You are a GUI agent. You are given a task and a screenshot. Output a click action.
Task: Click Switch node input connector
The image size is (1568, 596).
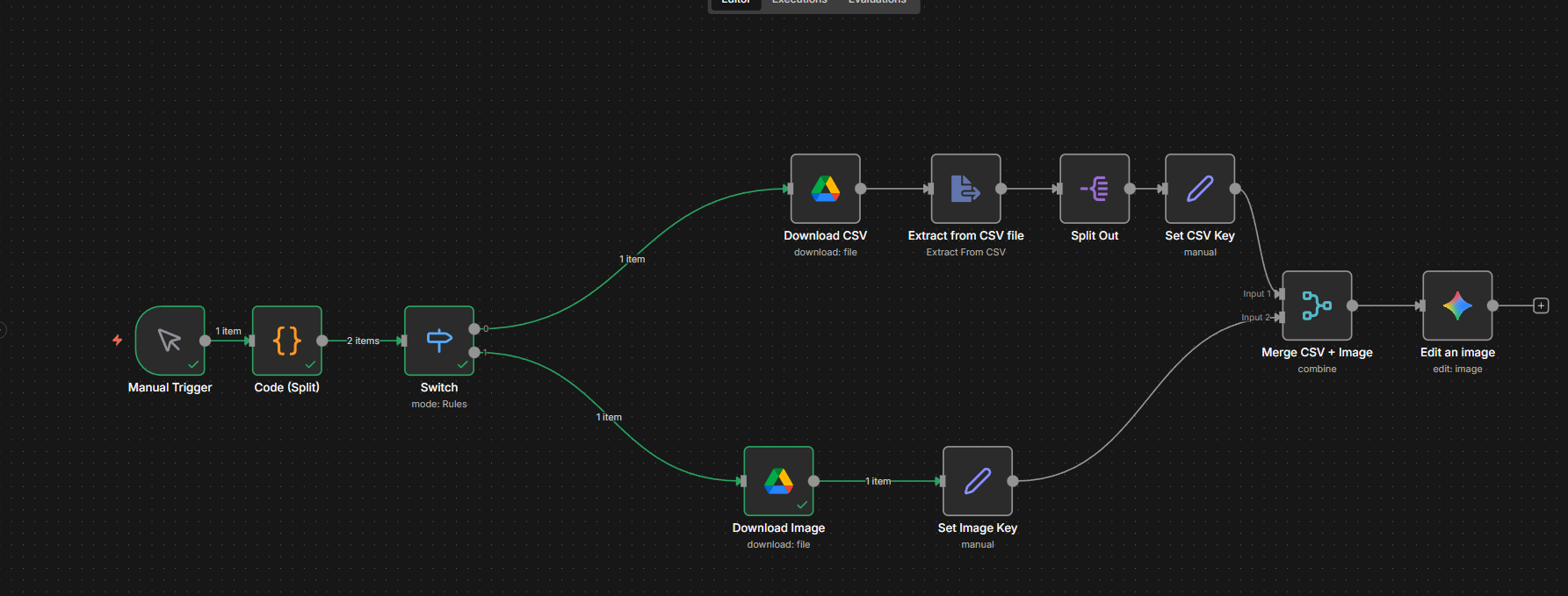pos(402,341)
